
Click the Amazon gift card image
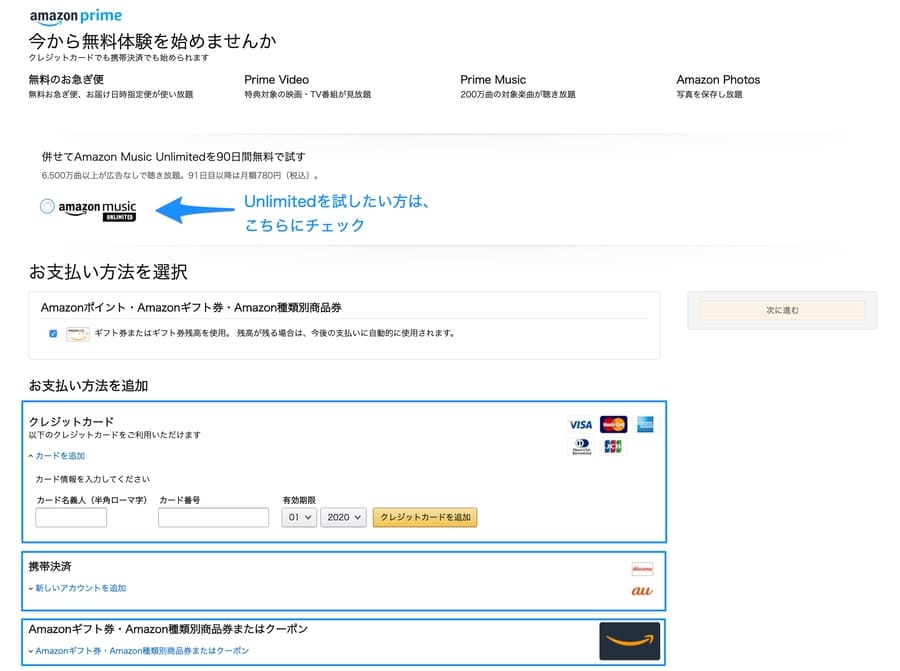click(x=629, y=641)
